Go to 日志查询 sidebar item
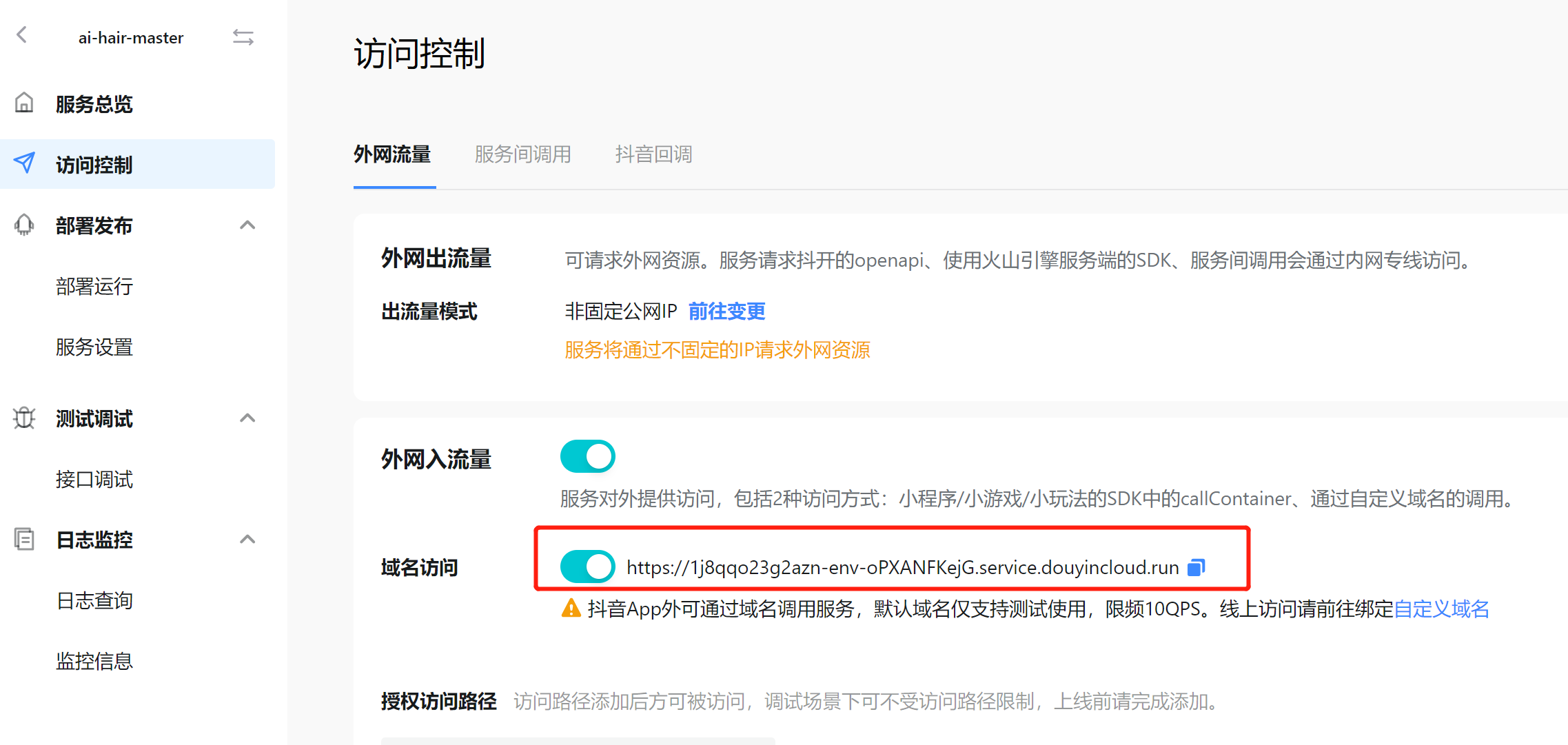Screen dimensions: 1568x745 (94, 600)
